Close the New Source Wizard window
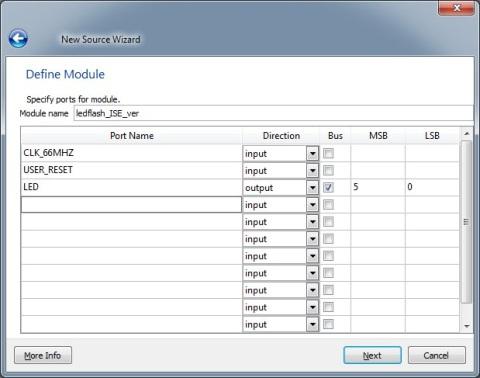The height and width of the screenshot is (378, 480). 456,8
